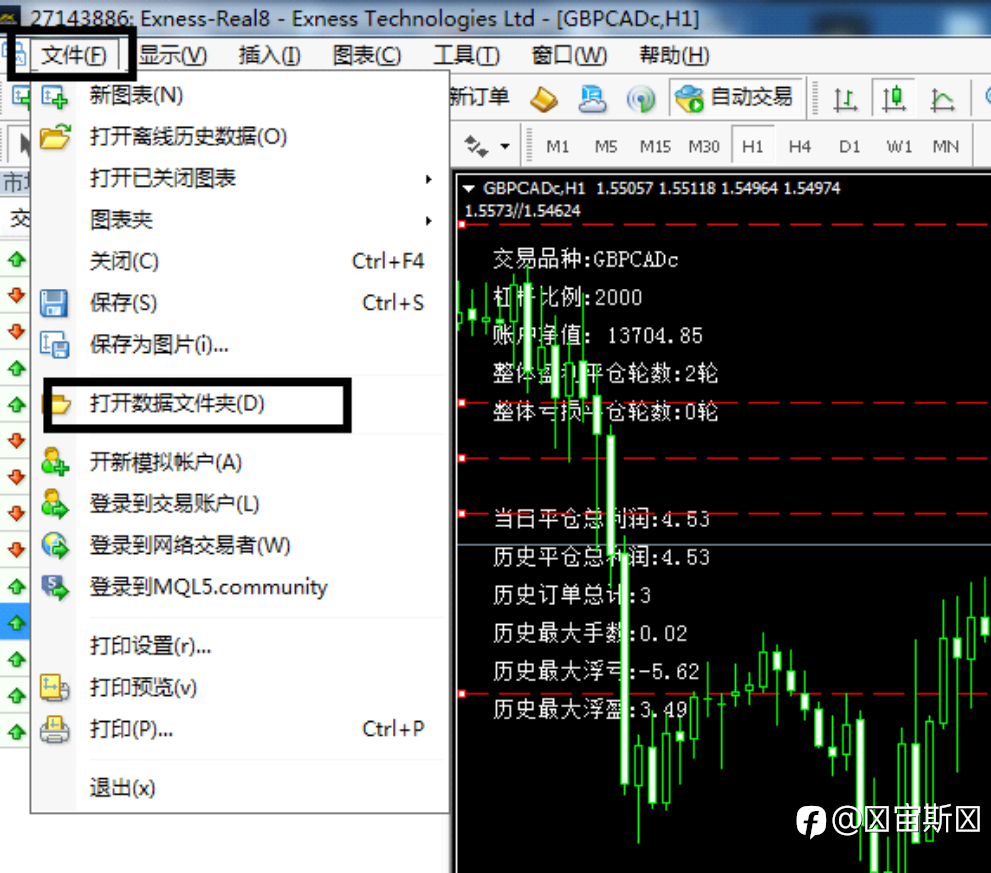Click the login to trade account icon
Screen dimensions: 991x873
click(x=54, y=504)
